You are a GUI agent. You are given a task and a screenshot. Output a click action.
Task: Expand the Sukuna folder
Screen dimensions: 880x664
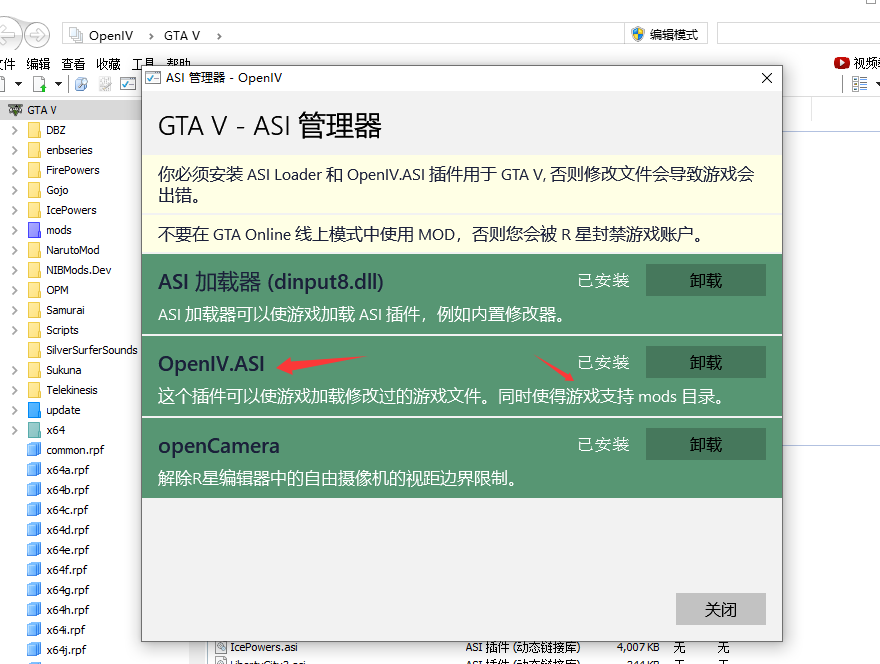[x=15, y=370]
